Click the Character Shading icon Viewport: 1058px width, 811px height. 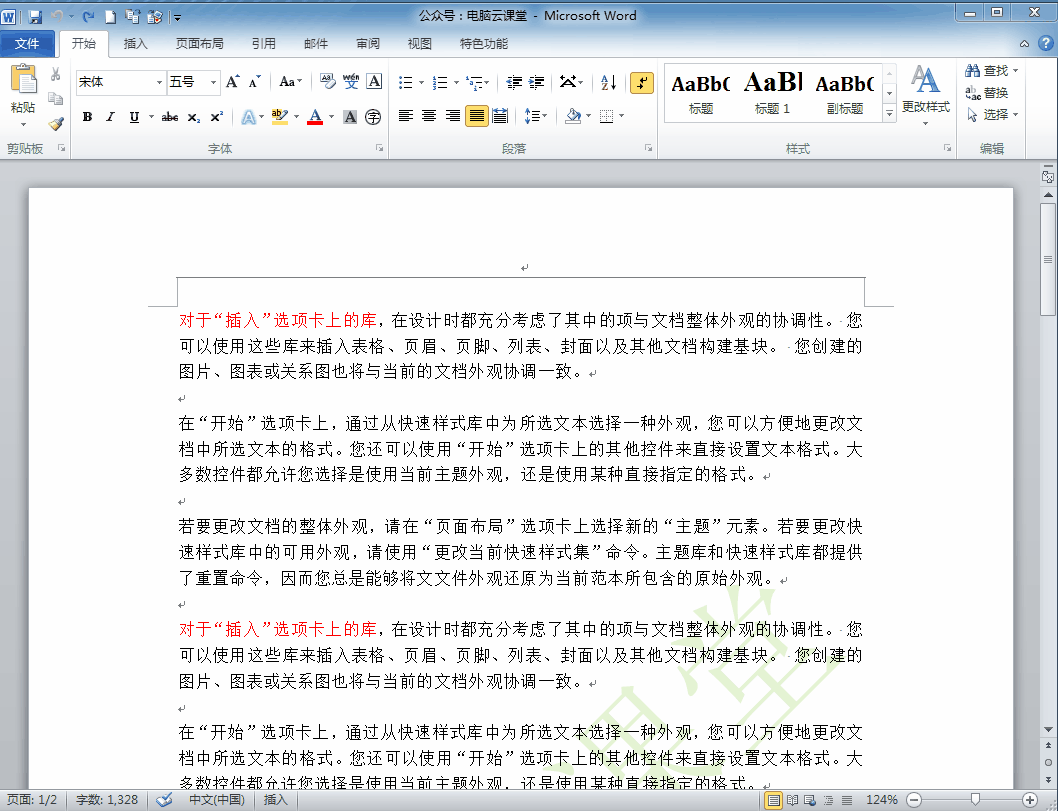coord(350,117)
